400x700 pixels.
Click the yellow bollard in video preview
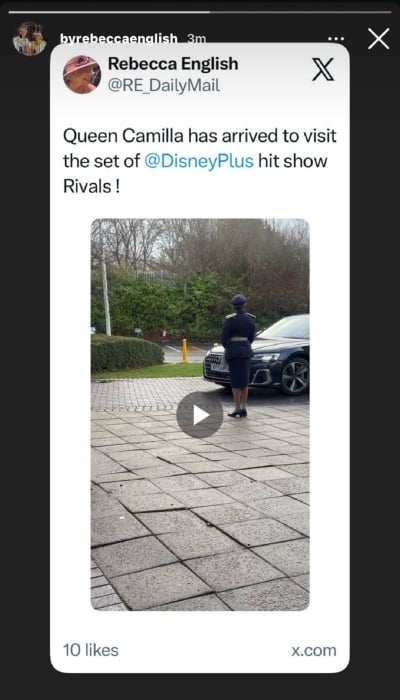click(184, 350)
